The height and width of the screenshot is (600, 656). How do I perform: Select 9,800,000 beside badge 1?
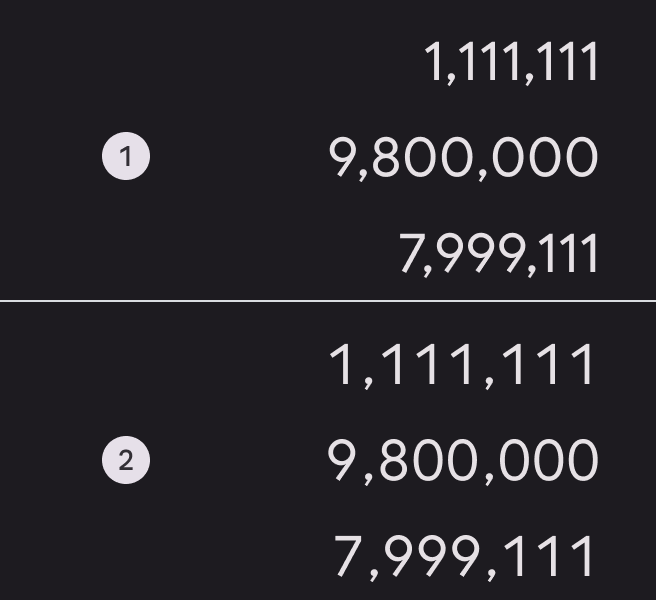tap(463, 158)
